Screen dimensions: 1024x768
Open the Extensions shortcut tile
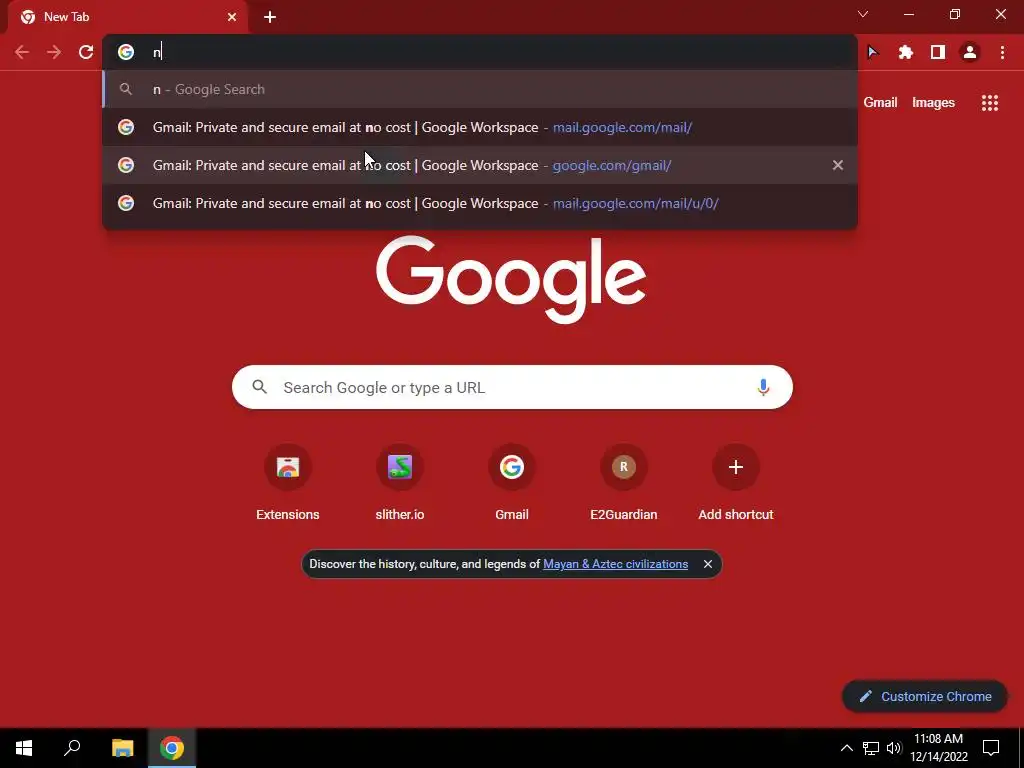coord(287,483)
